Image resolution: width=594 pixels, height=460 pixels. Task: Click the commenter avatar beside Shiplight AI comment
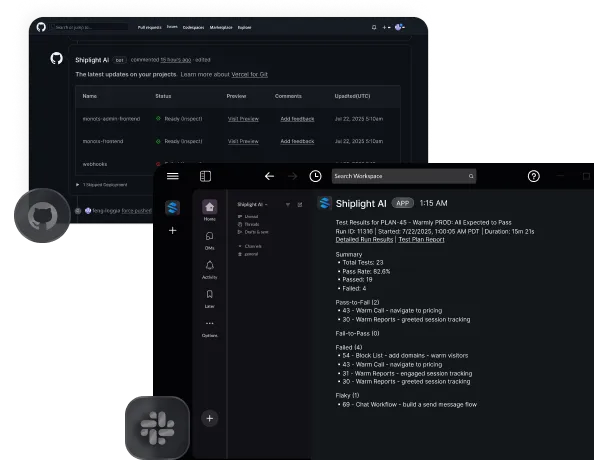click(56, 58)
